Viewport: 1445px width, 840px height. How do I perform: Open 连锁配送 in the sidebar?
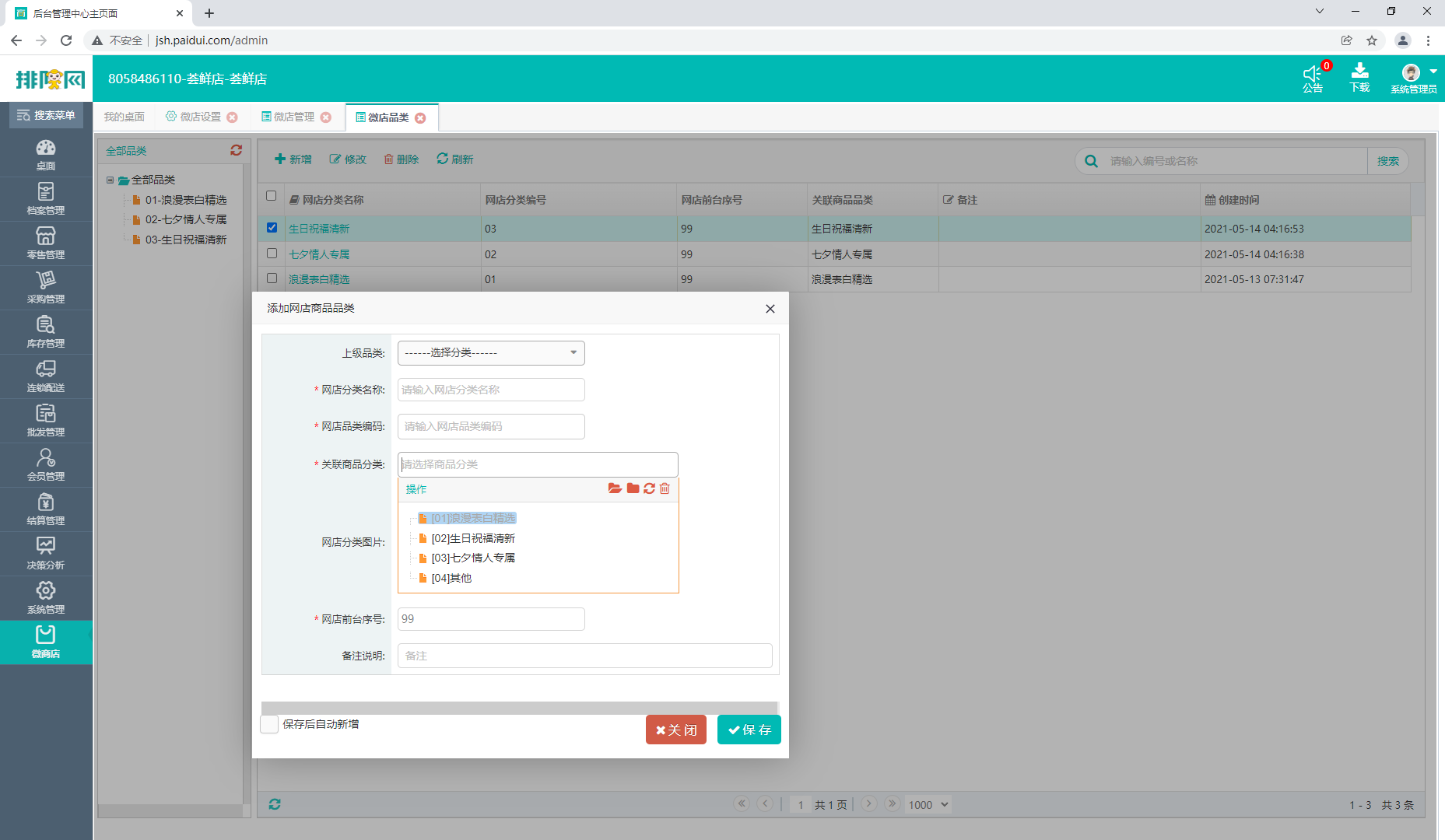[x=46, y=376]
